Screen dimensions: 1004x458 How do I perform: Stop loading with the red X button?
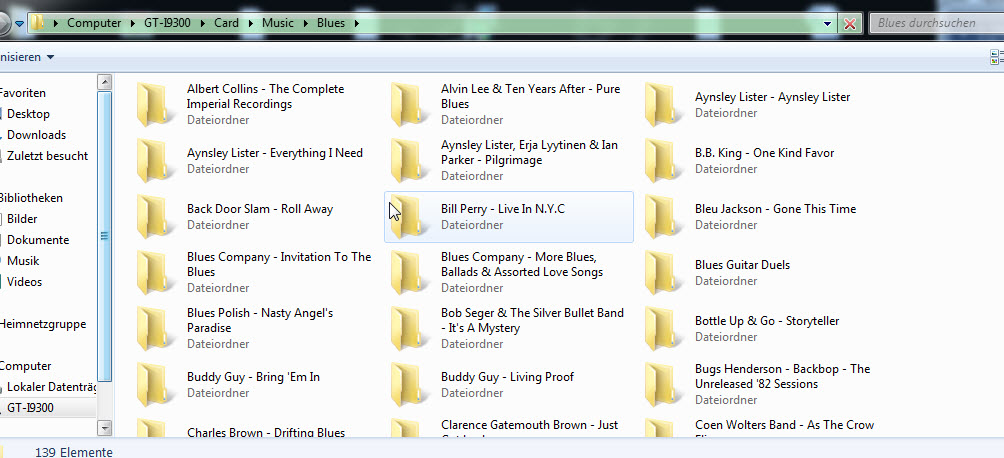click(x=850, y=24)
